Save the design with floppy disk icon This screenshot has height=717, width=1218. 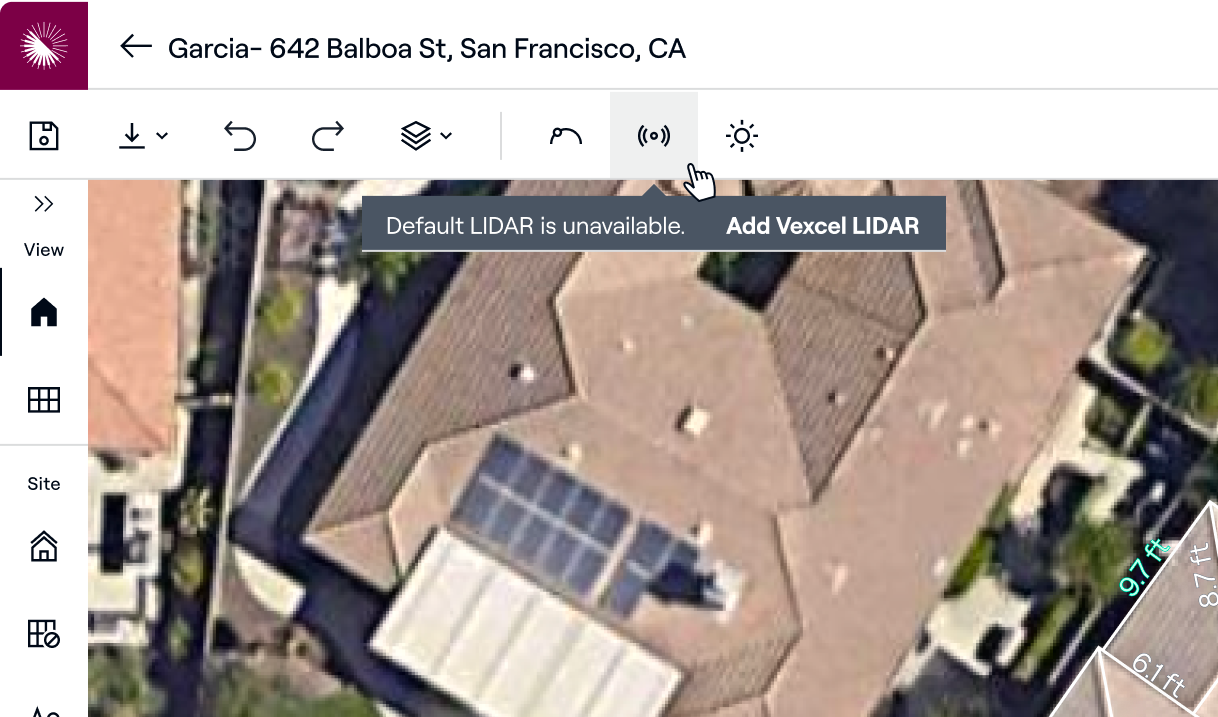pos(44,136)
